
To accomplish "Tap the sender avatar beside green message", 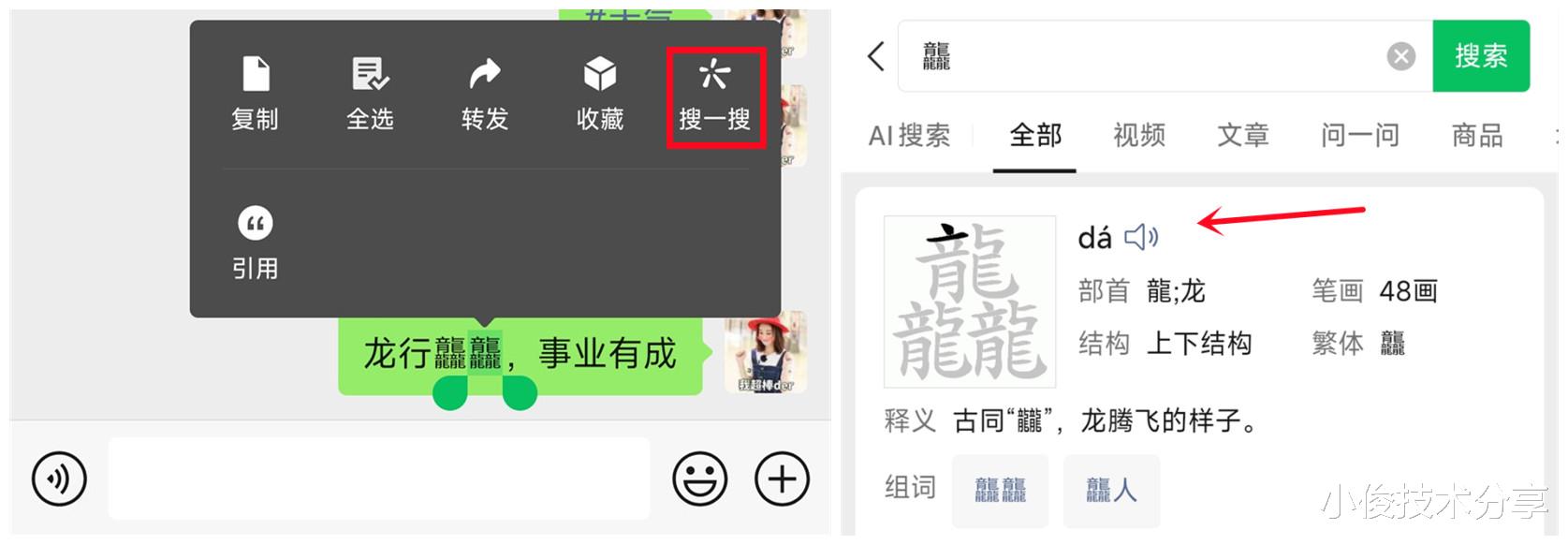I will click(766, 352).
